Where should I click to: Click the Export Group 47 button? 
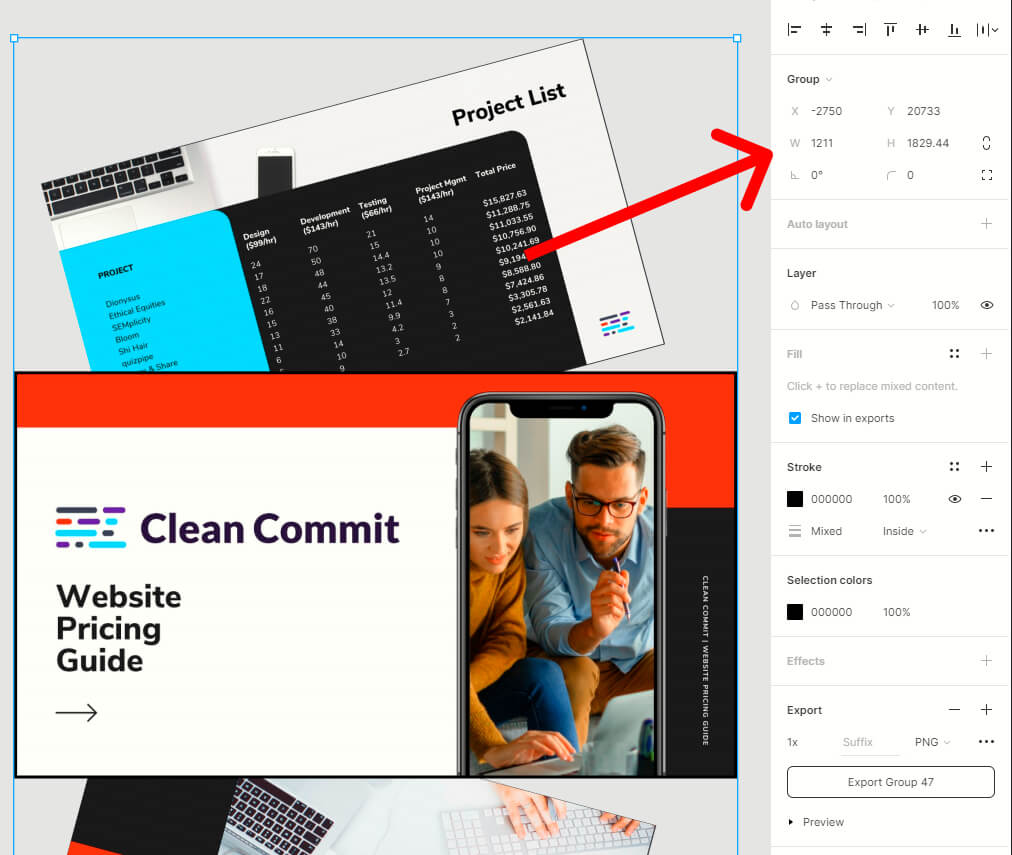click(x=891, y=782)
